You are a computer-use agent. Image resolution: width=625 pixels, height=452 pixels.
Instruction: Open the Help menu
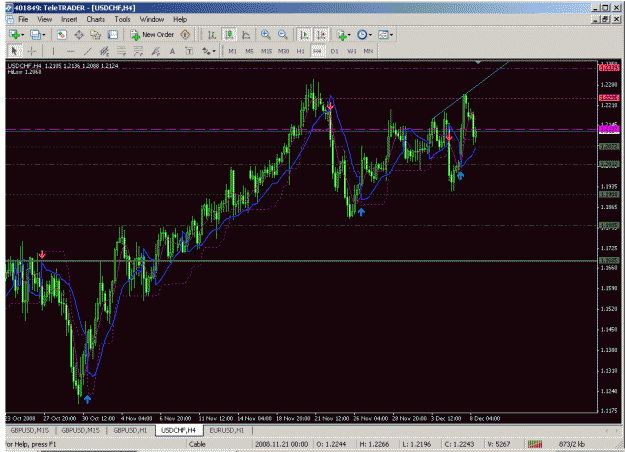(180, 19)
